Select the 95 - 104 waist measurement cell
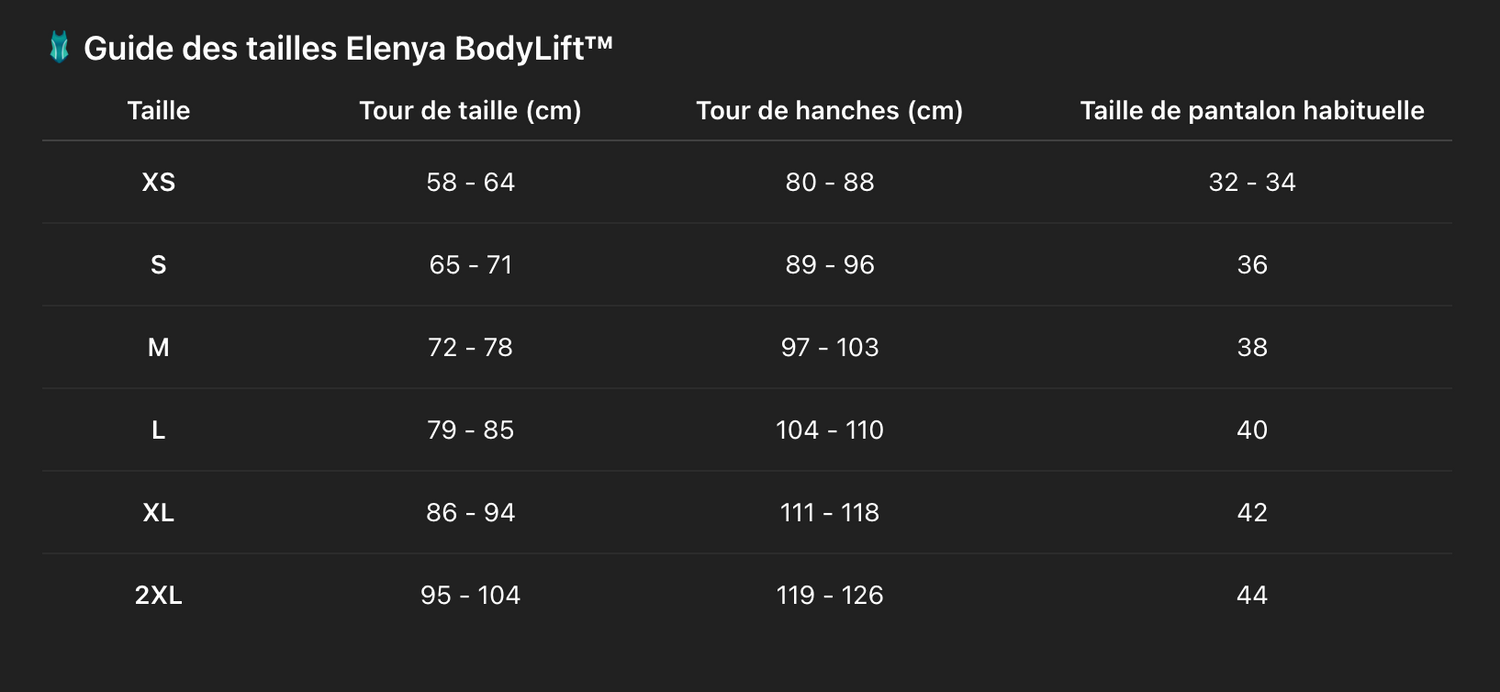 (470, 595)
